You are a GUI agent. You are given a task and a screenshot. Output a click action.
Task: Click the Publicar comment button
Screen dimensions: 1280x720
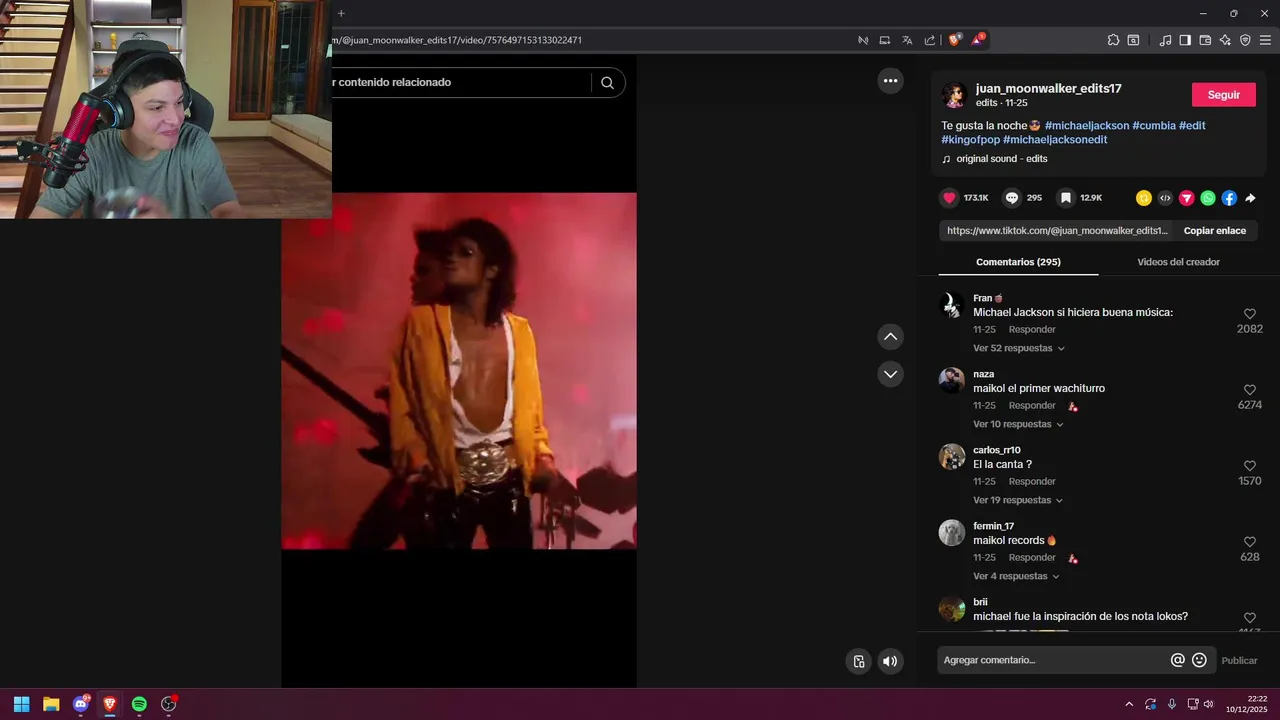[1239, 660]
